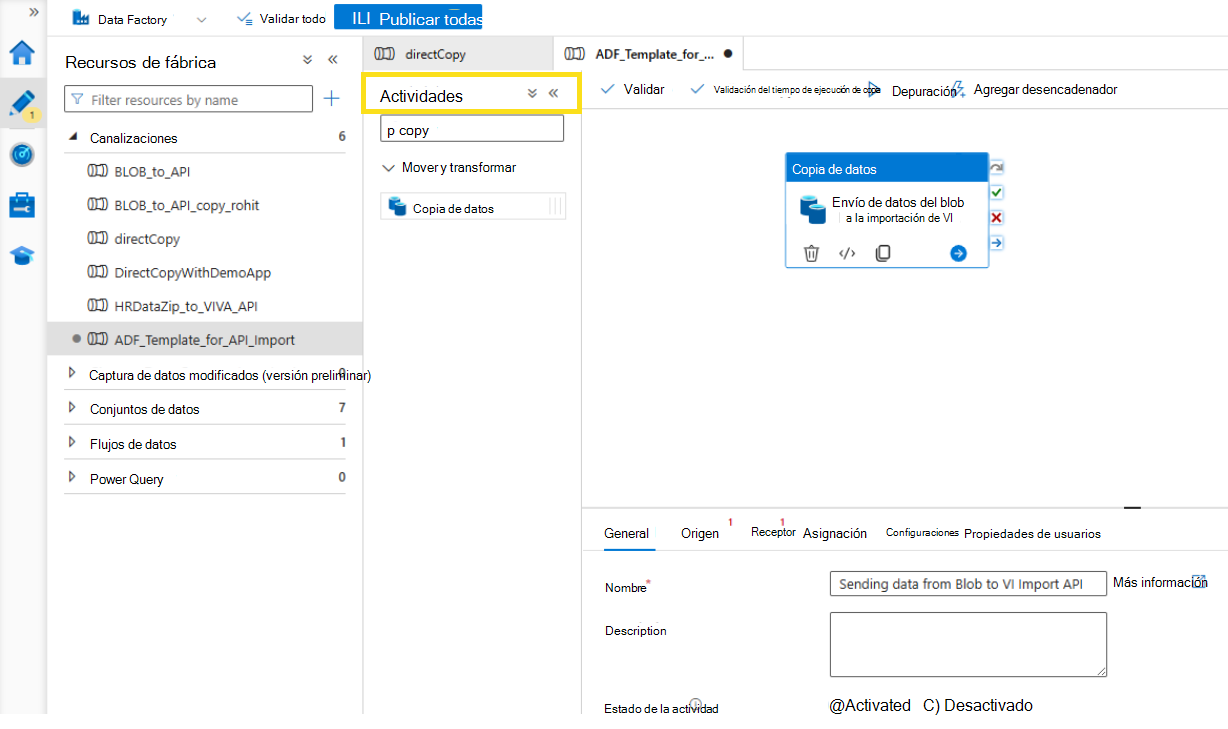Image resolution: width=1228 pixels, height=729 pixels.
Task: Select directCopy pipeline in the tree
Action: [147, 239]
